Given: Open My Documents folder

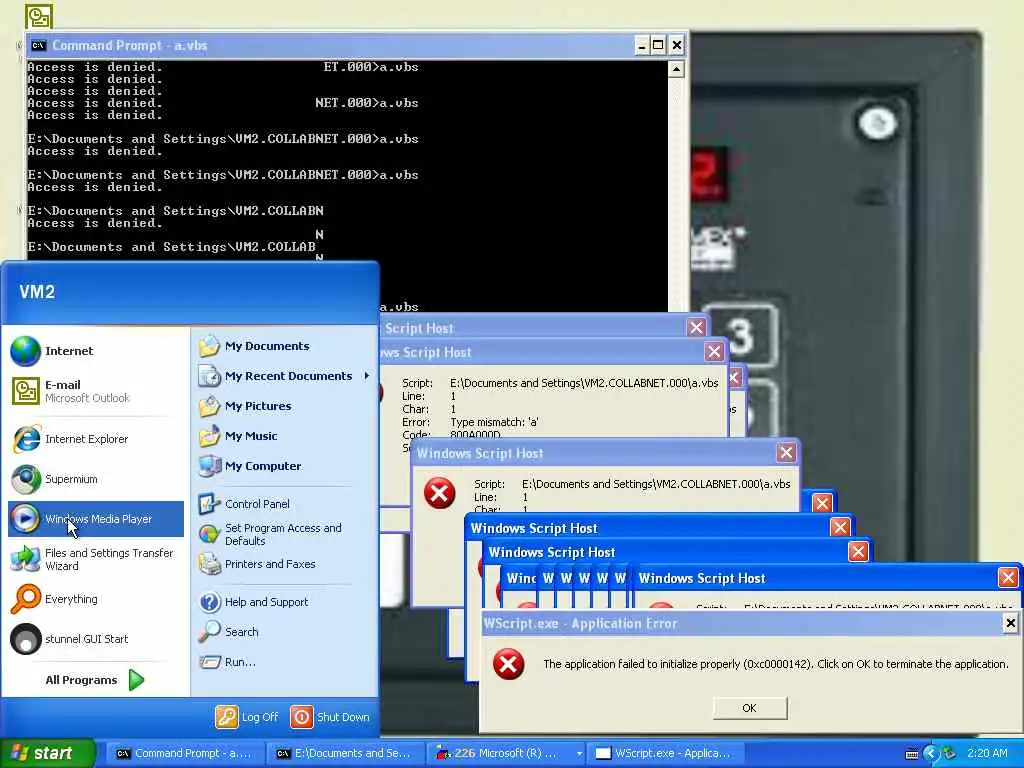Looking at the screenshot, I should tap(283, 346).
